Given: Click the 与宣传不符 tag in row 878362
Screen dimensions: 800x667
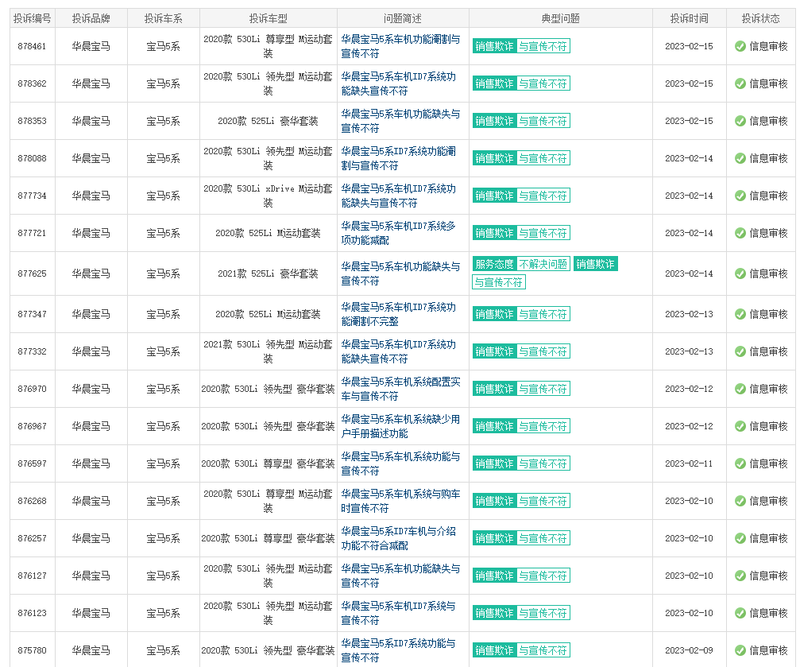Looking at the screenshot, I should 543,84.
